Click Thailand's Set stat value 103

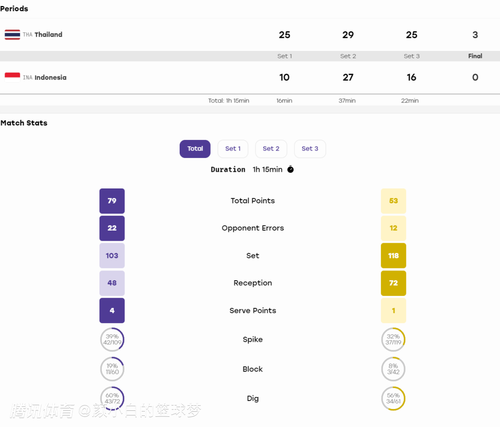pos(112,256)
